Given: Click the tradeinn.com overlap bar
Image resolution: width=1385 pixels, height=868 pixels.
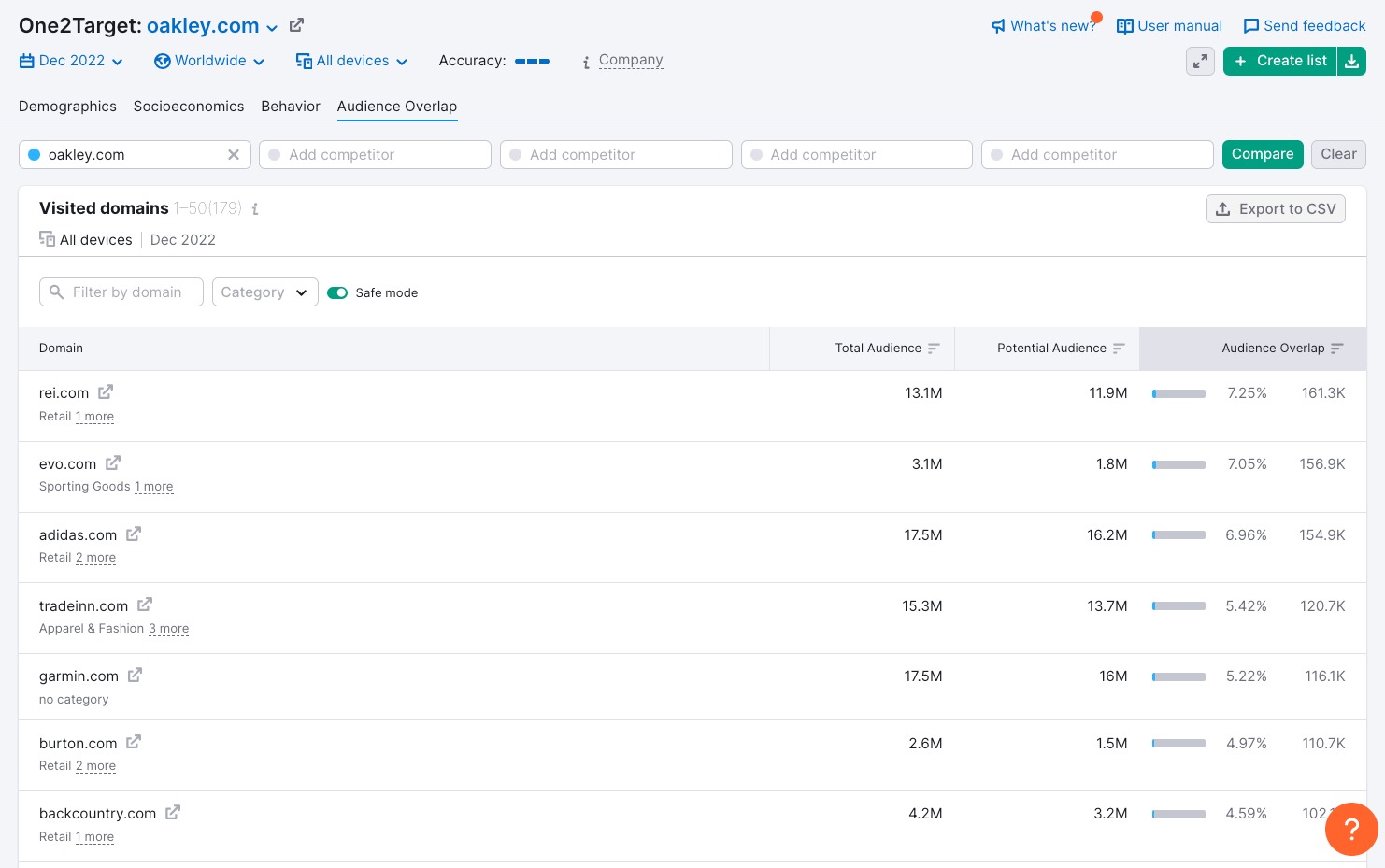Looking at the screenshot, I should coord(1178,606).
